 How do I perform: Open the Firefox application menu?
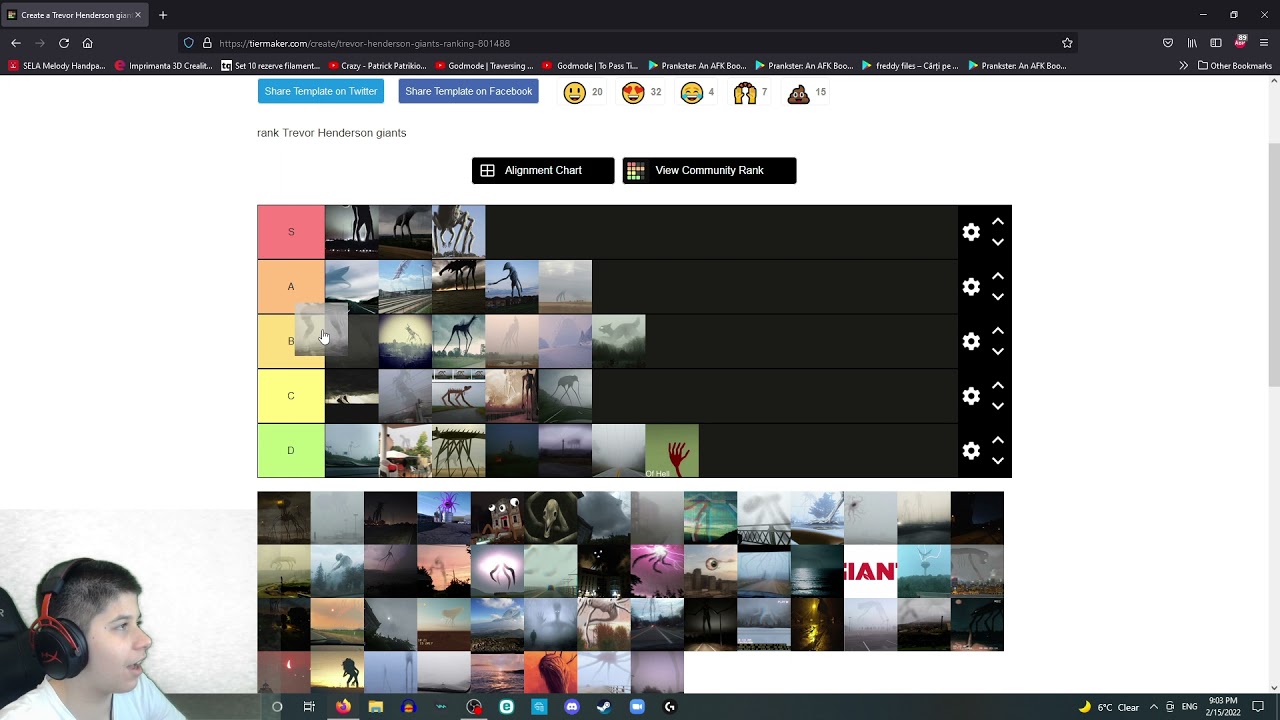[1264, 43]
